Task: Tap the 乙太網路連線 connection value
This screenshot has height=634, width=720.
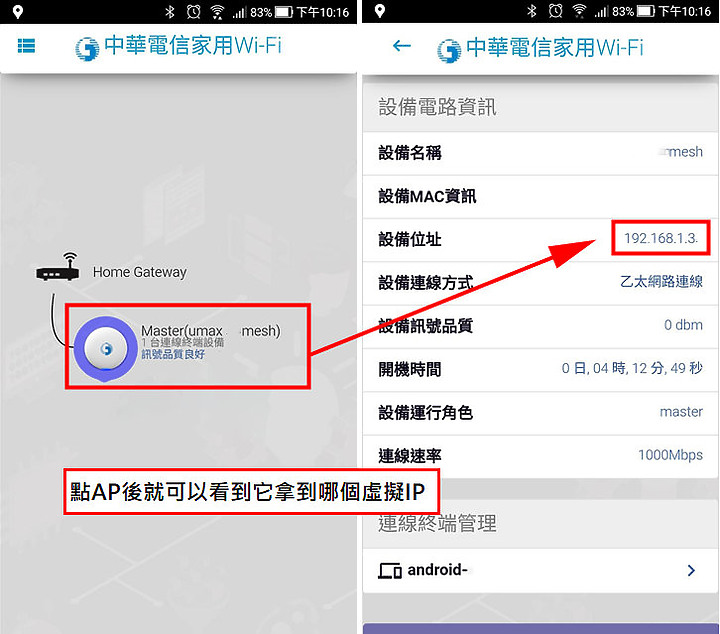Action: [661, 281]
